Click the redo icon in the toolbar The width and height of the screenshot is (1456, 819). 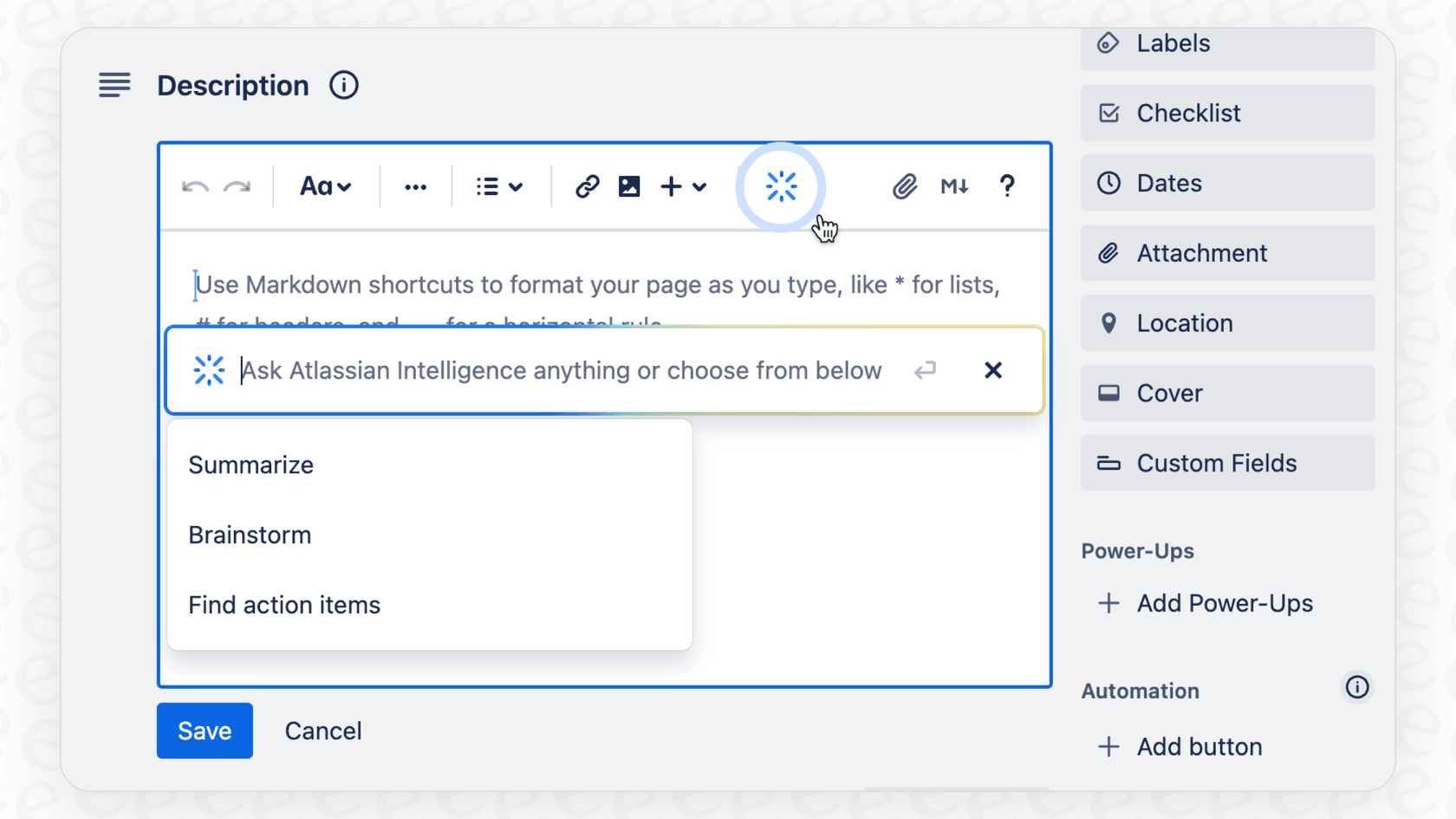coord(237,186)
